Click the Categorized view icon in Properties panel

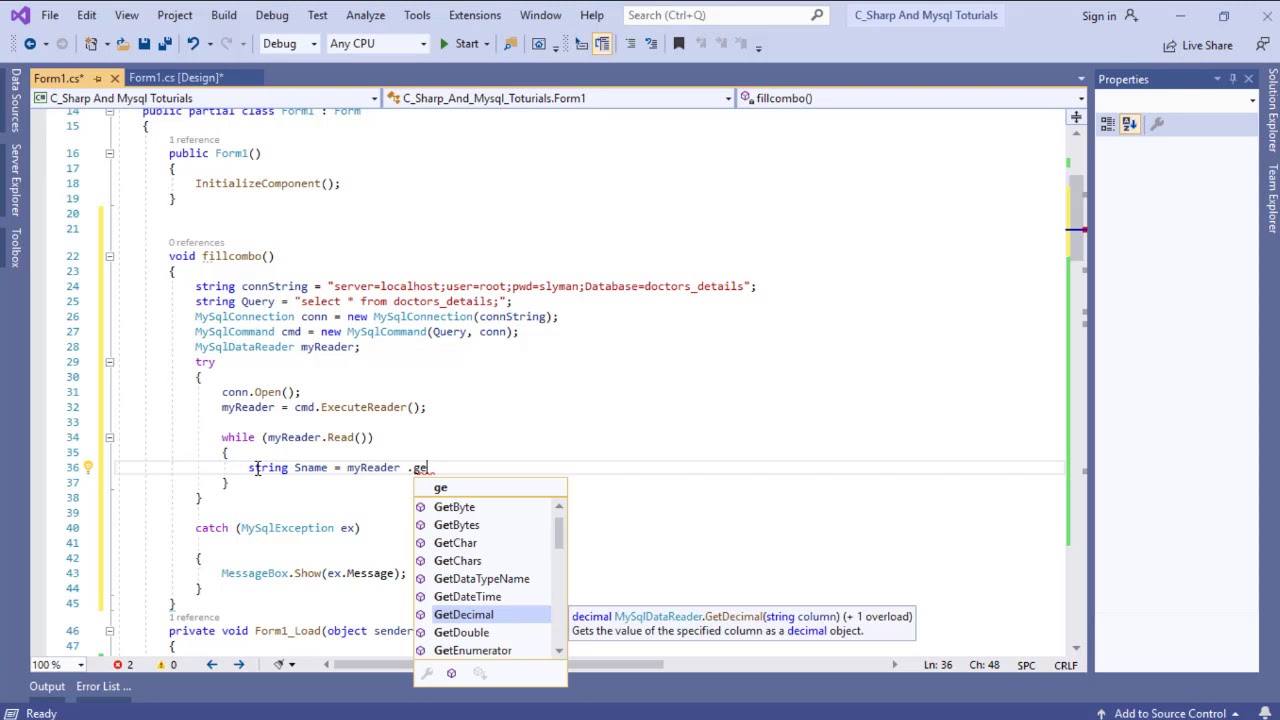coord(1108,124)
